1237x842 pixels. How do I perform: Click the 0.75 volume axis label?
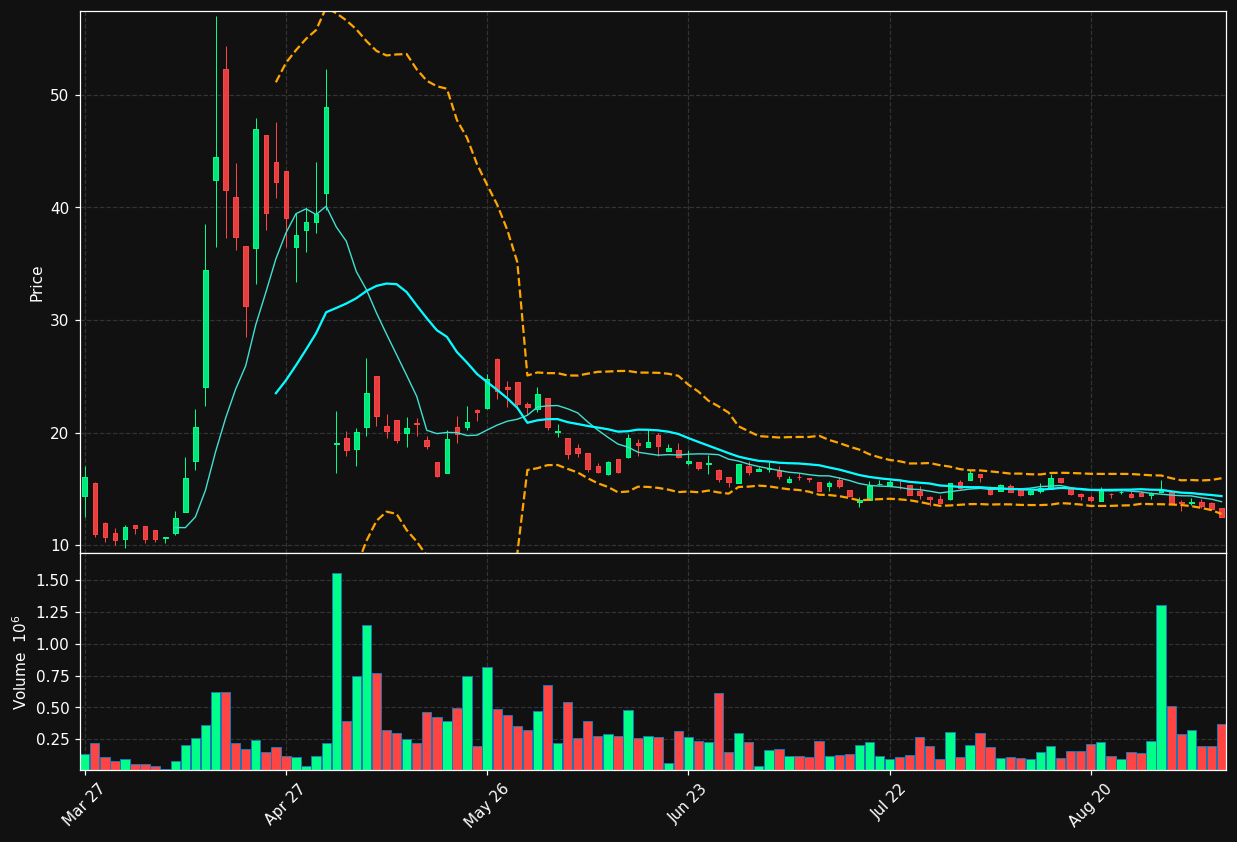pos(52,676)
